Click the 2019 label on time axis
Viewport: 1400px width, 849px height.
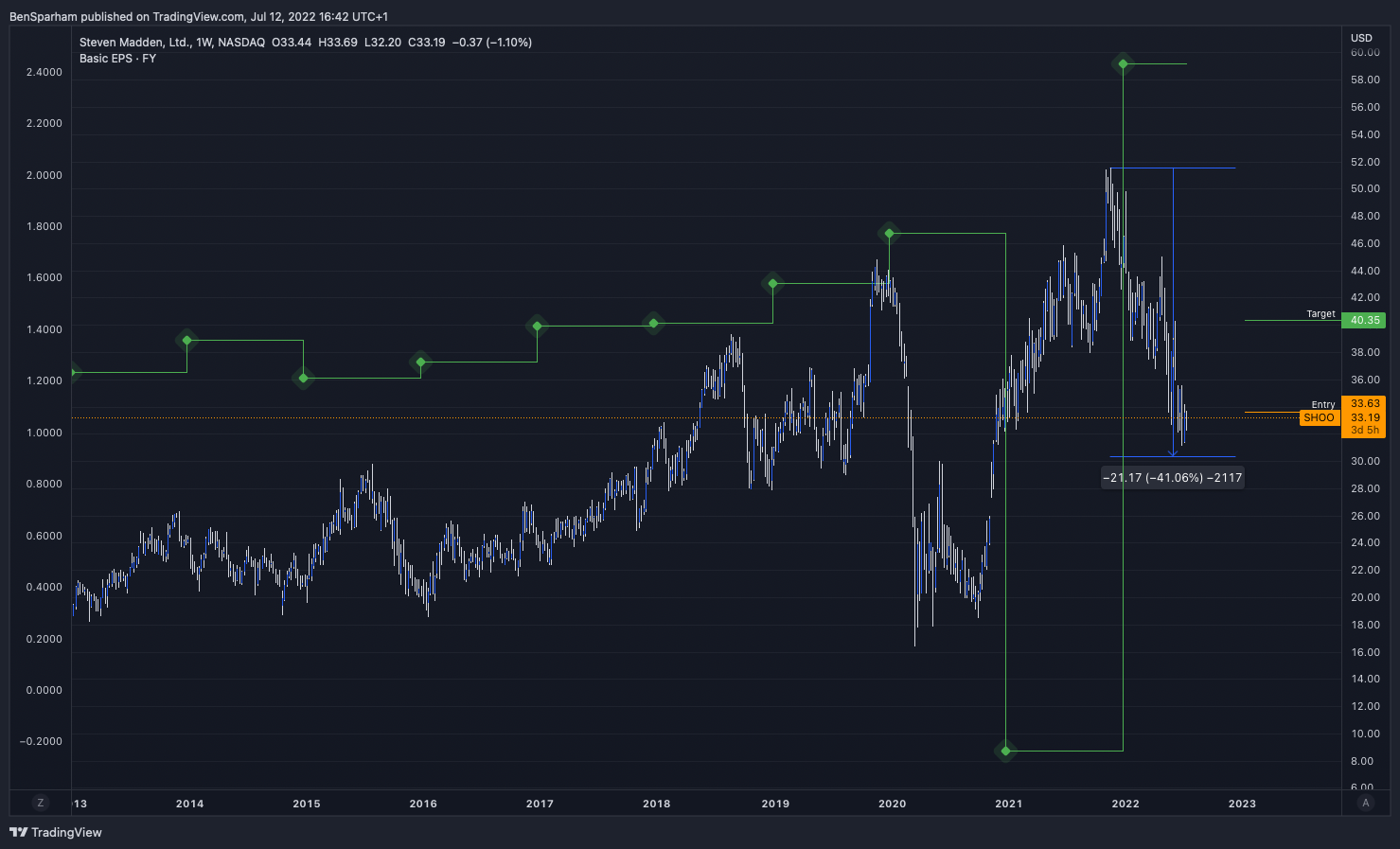coord(775,804)
